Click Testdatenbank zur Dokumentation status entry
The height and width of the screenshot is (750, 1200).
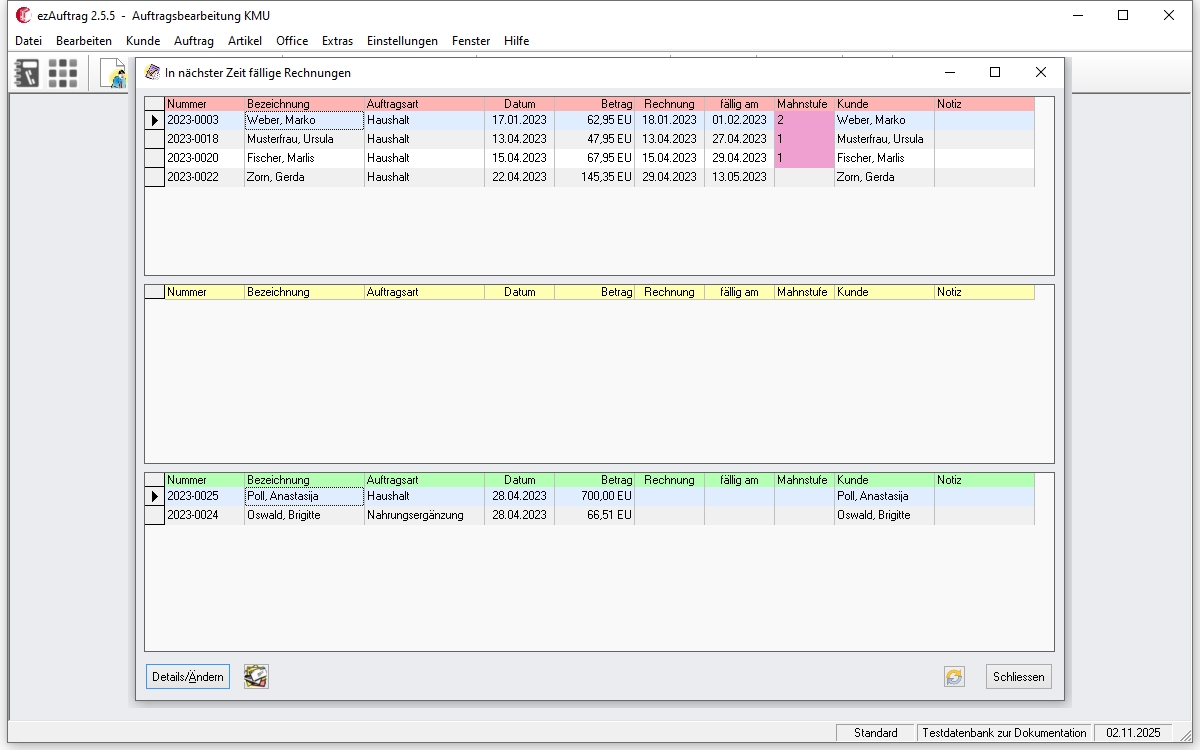pyautogui.click(x=1004, y=733)
